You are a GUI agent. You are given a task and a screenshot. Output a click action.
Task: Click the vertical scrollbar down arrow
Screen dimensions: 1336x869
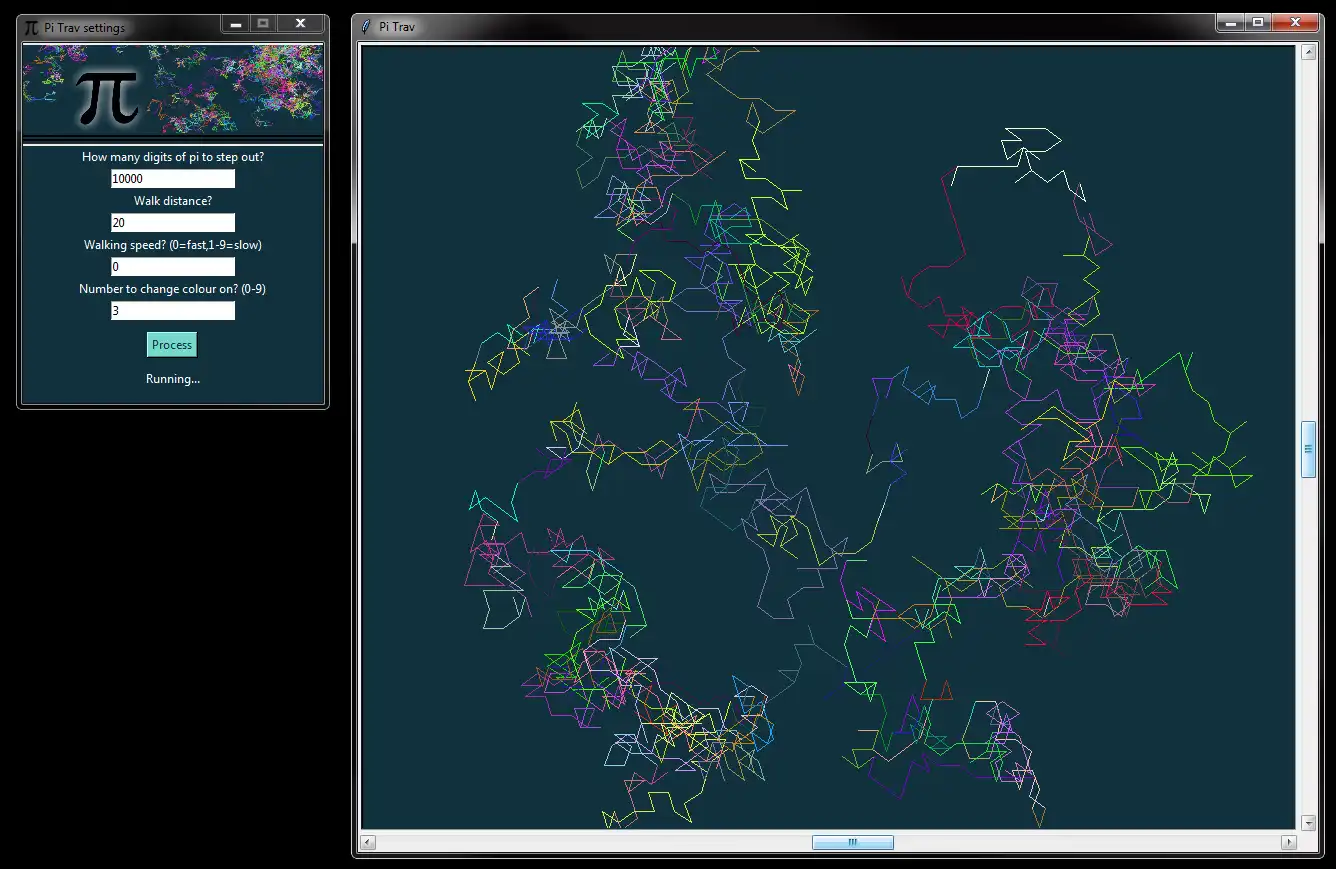[x=1308, y=822]
